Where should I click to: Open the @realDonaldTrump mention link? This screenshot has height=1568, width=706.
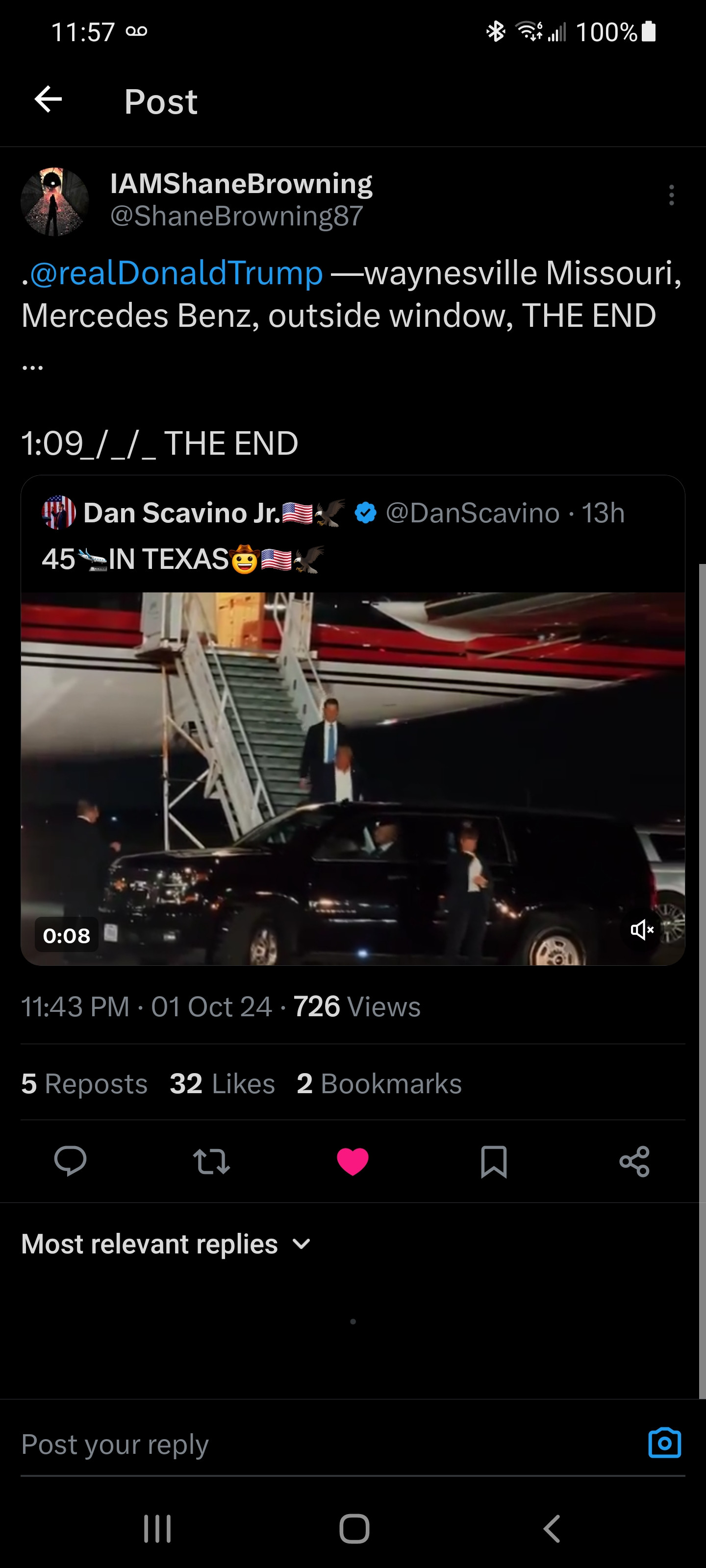point(176,273)
